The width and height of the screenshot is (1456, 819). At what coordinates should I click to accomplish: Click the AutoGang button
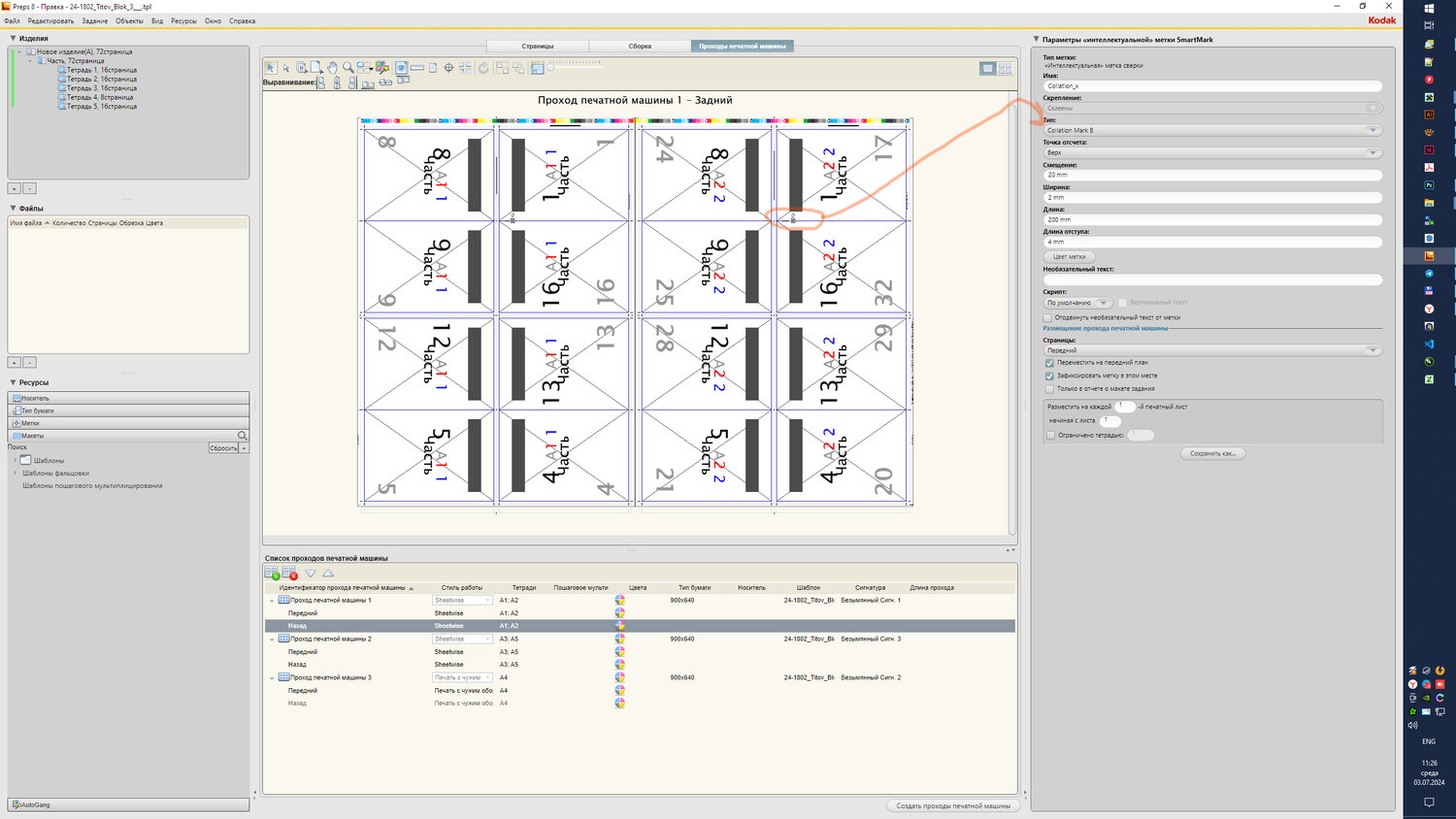point(128,804)
